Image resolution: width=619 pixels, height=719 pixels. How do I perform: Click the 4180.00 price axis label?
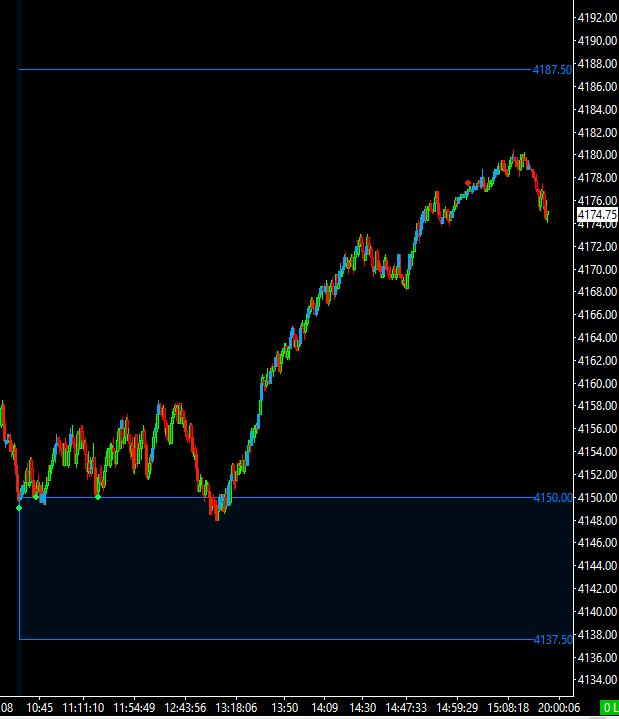coord(597,155)
